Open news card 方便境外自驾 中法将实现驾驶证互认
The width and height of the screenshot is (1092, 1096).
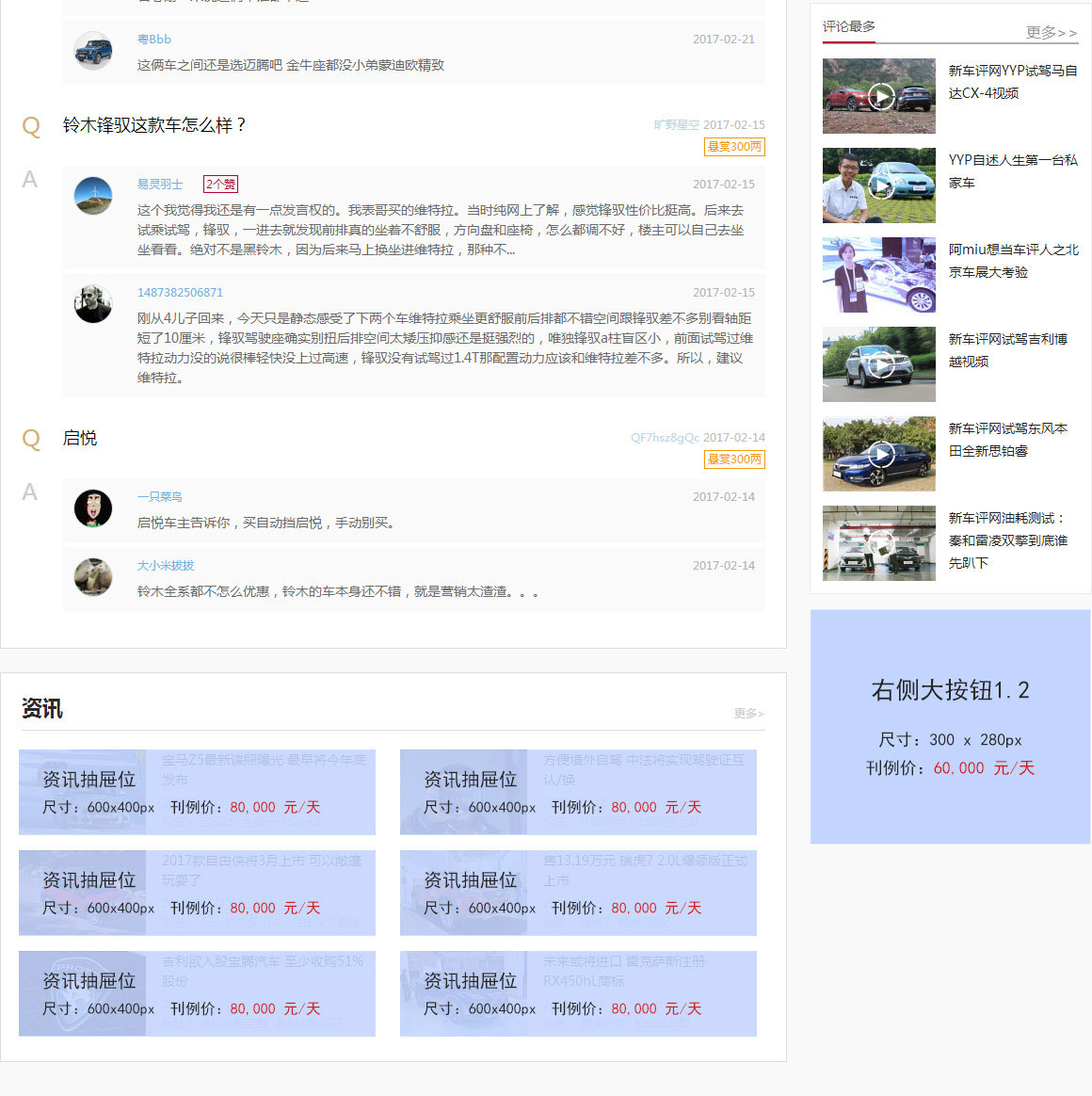[x=579, y=792]
